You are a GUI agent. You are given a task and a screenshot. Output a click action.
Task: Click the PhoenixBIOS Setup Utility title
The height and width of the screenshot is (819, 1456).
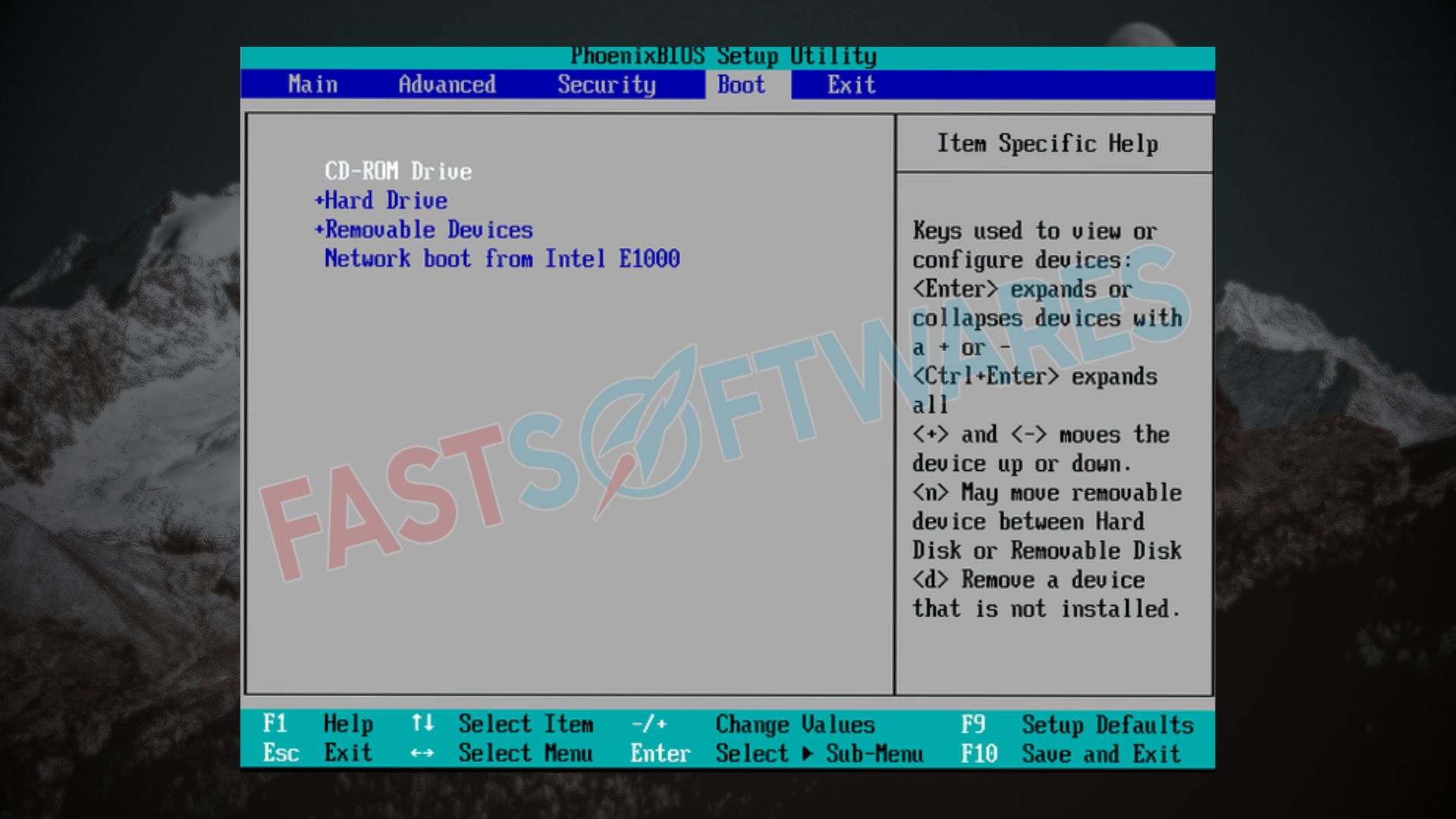pos(723,57)
